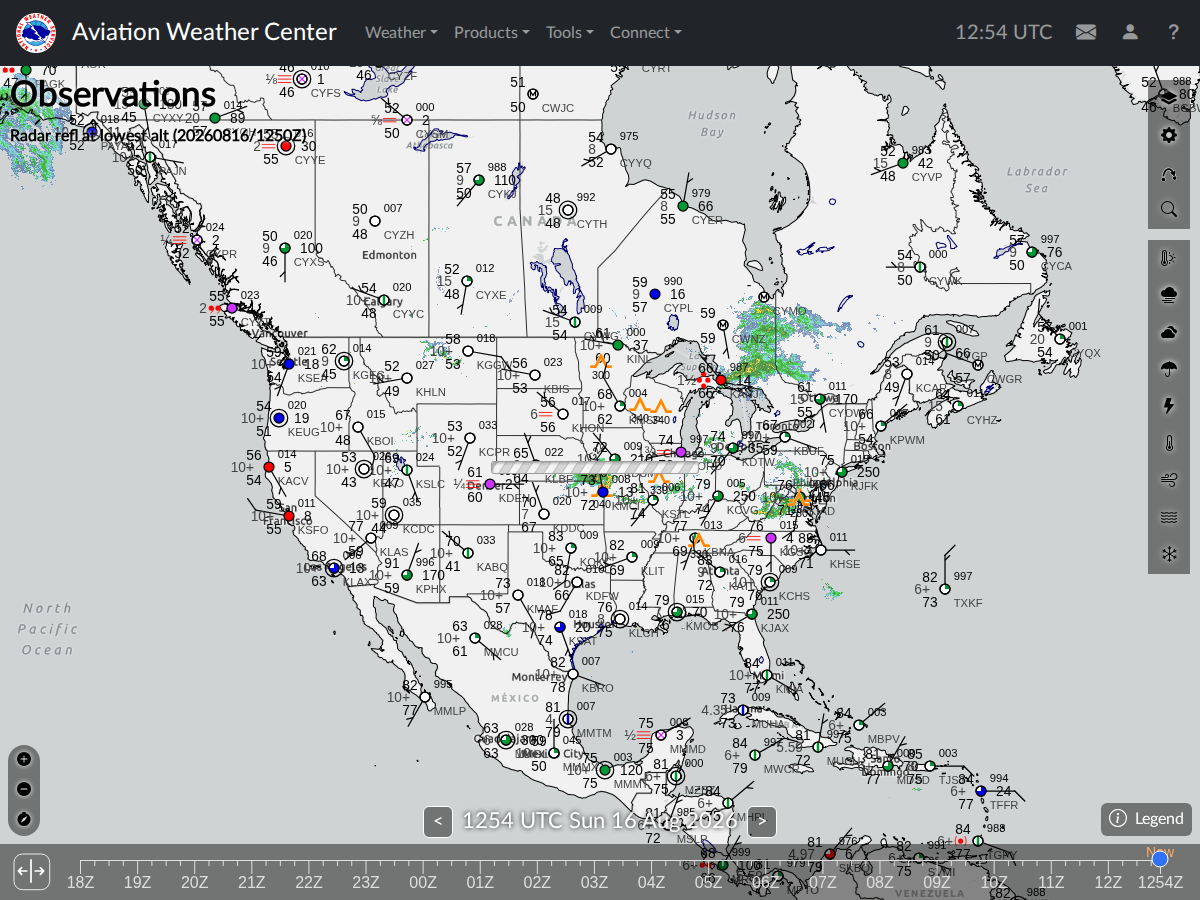
Task: Click the curved arrow refresh icon
Action: [1169, 173]
